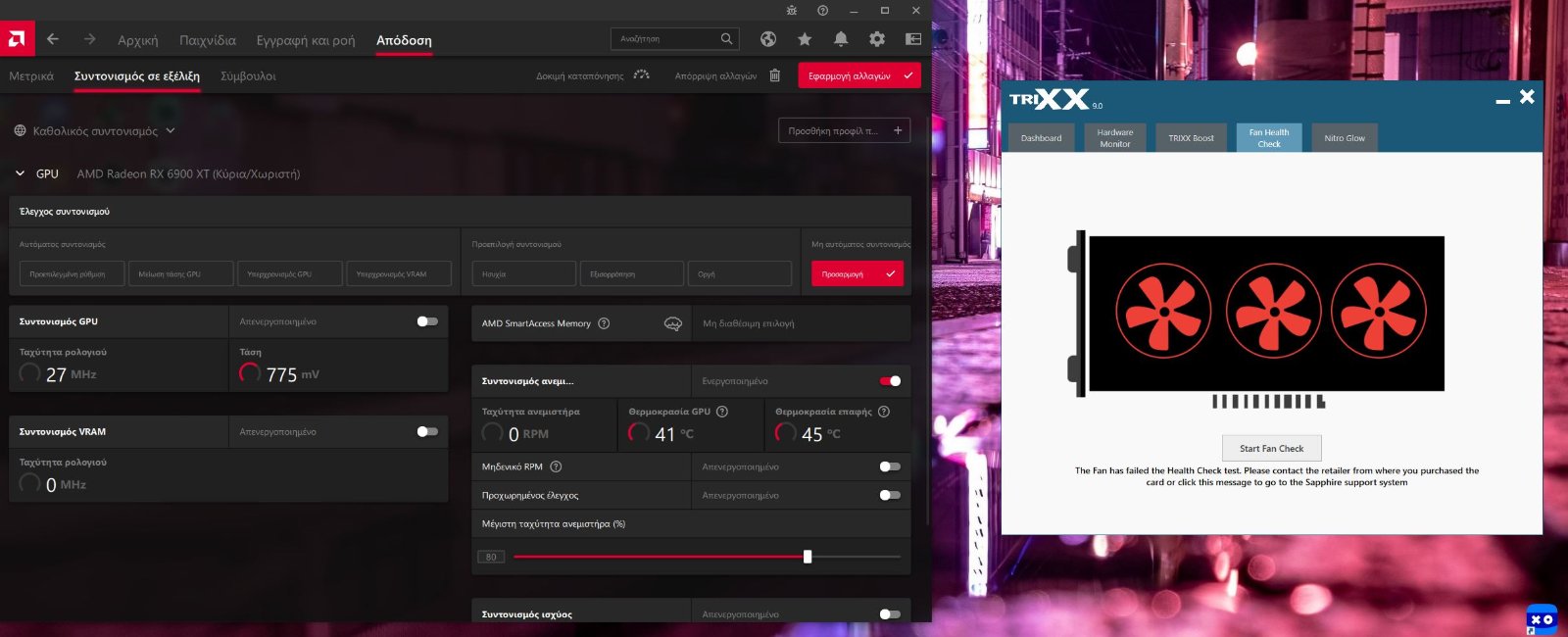Click the Προεπιλεγμένη ρύθμιση preset button
1568x637 pixels.
[x=72, y=273]
